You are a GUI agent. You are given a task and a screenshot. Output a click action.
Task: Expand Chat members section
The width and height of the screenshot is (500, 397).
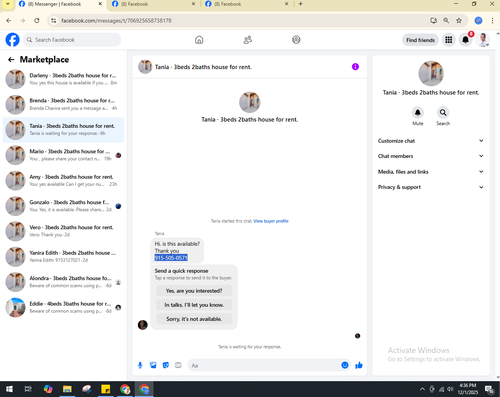(431, 156)
